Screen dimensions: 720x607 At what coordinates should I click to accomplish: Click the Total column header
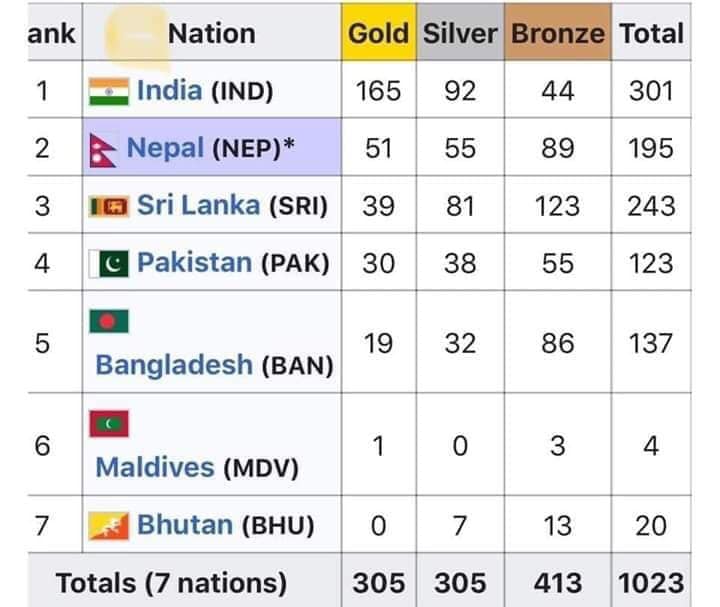click(651, 33)
